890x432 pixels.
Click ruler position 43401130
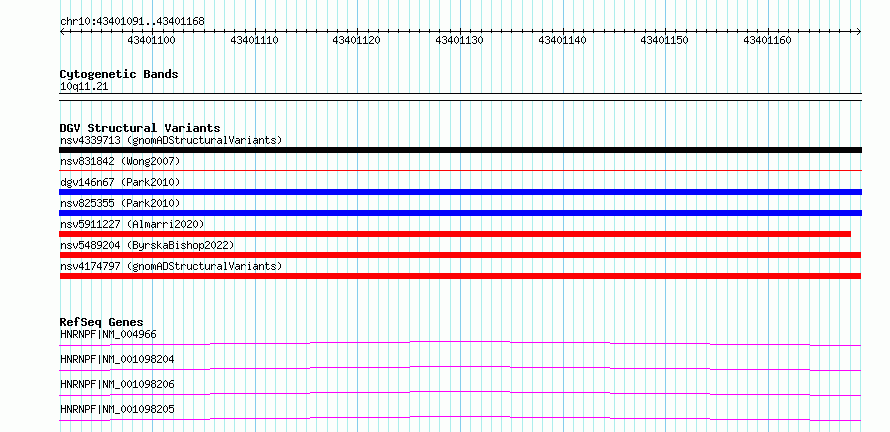(459, 40)
